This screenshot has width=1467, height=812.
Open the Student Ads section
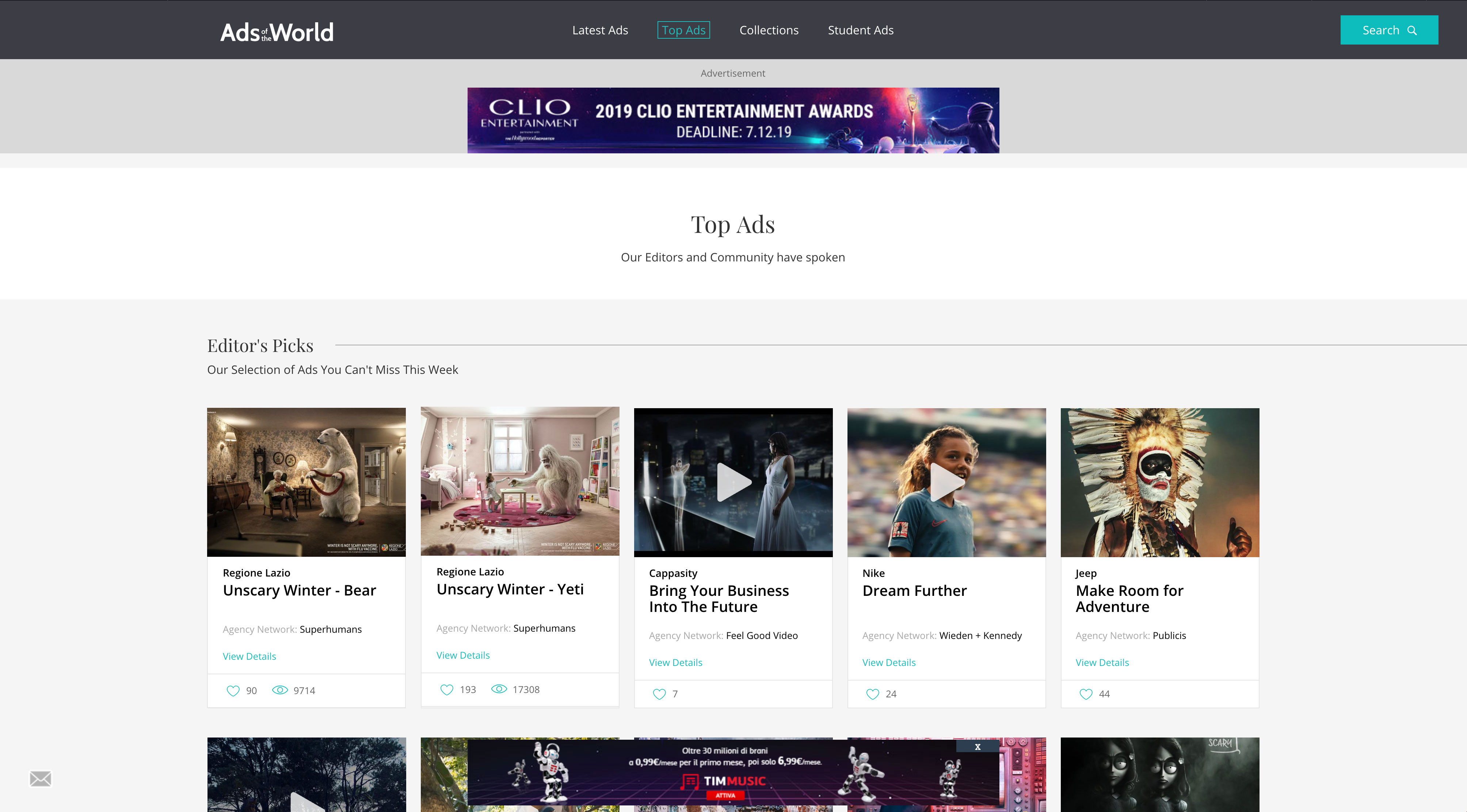860,30
